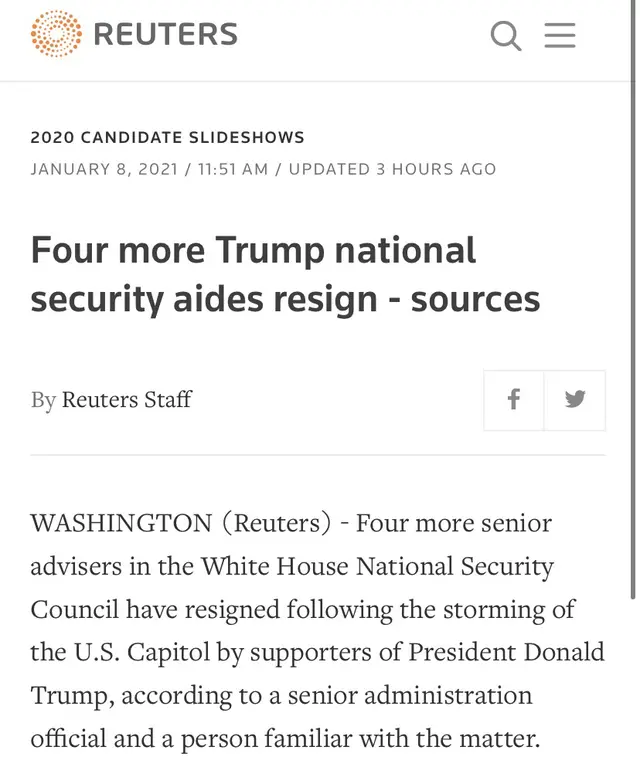The height and width of the screenshot is (774, 640).
Task: Click the 'Four more Trump national' headline line
Action: pos(253,250)
